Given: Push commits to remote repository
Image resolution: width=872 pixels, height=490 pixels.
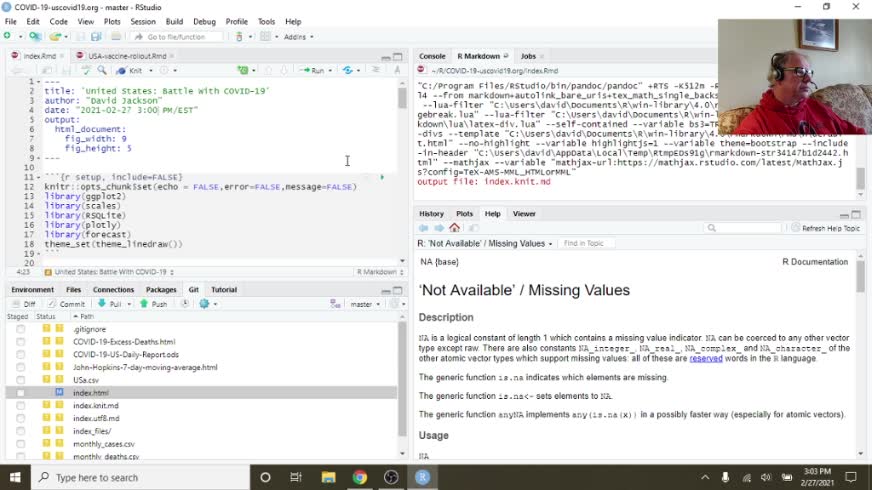Looking at the screenshot, I should [x=153, y=304].
